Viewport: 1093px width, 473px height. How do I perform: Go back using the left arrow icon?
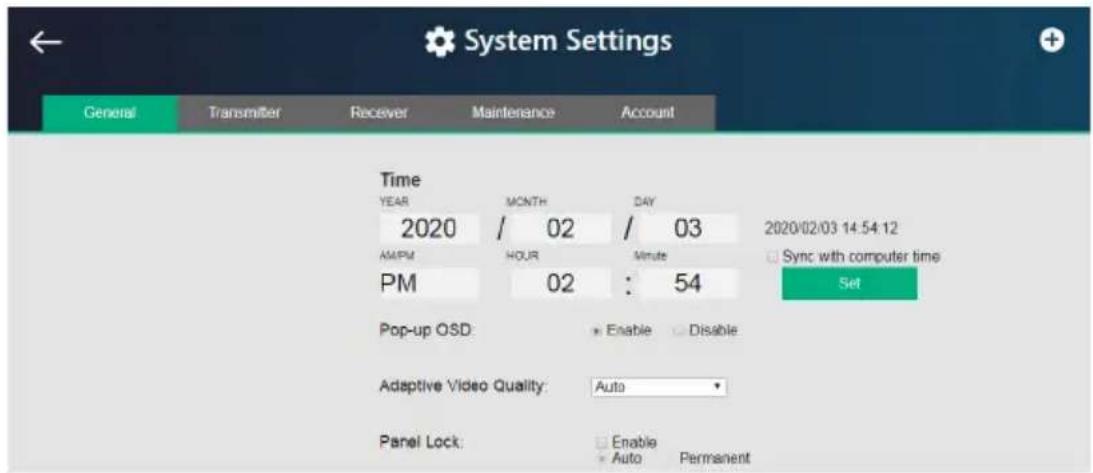pyautogui.click(x=46, y=42)
